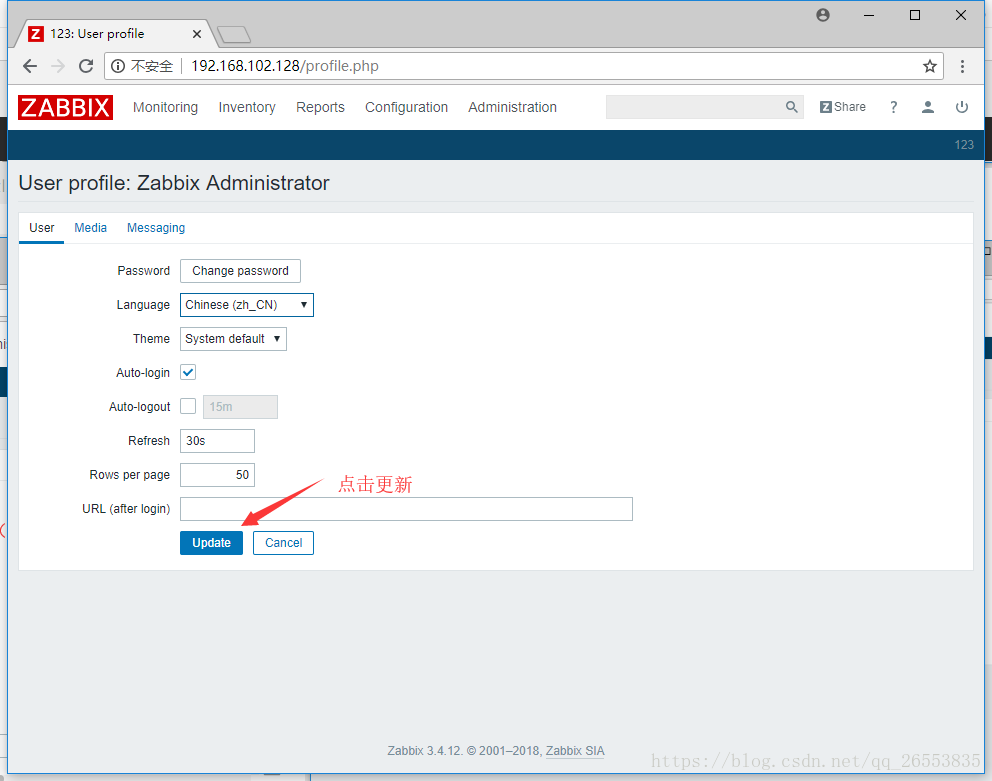The image size is (992, 781).
Task: Minimize the browser window
Action: pyautogui.click(x=869, y=15)
